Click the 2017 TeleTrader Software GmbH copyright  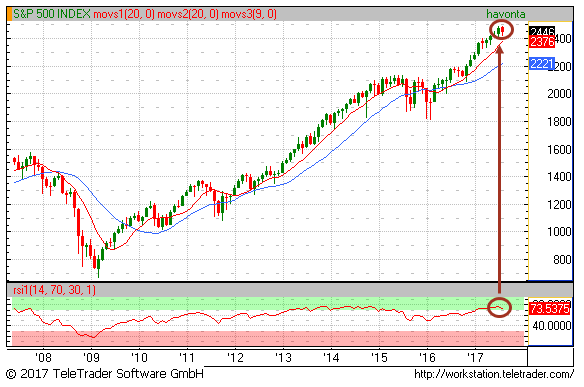(x=105, y=374)
